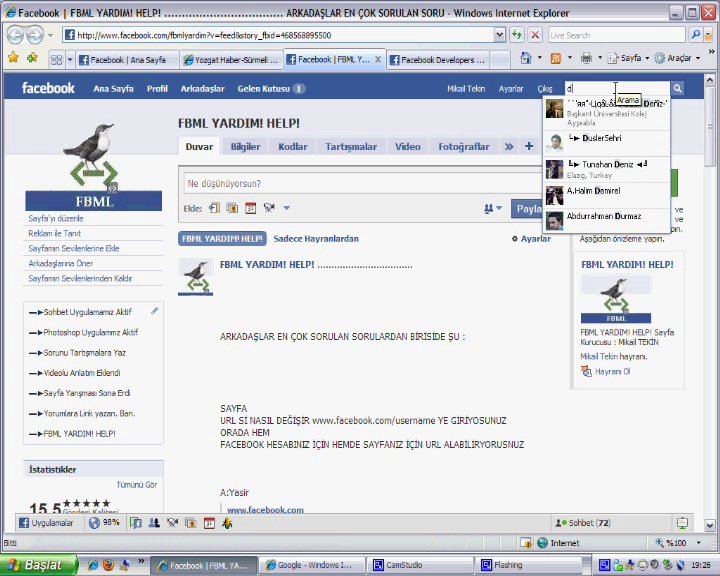Open the Video page tab

click(407, 147)
